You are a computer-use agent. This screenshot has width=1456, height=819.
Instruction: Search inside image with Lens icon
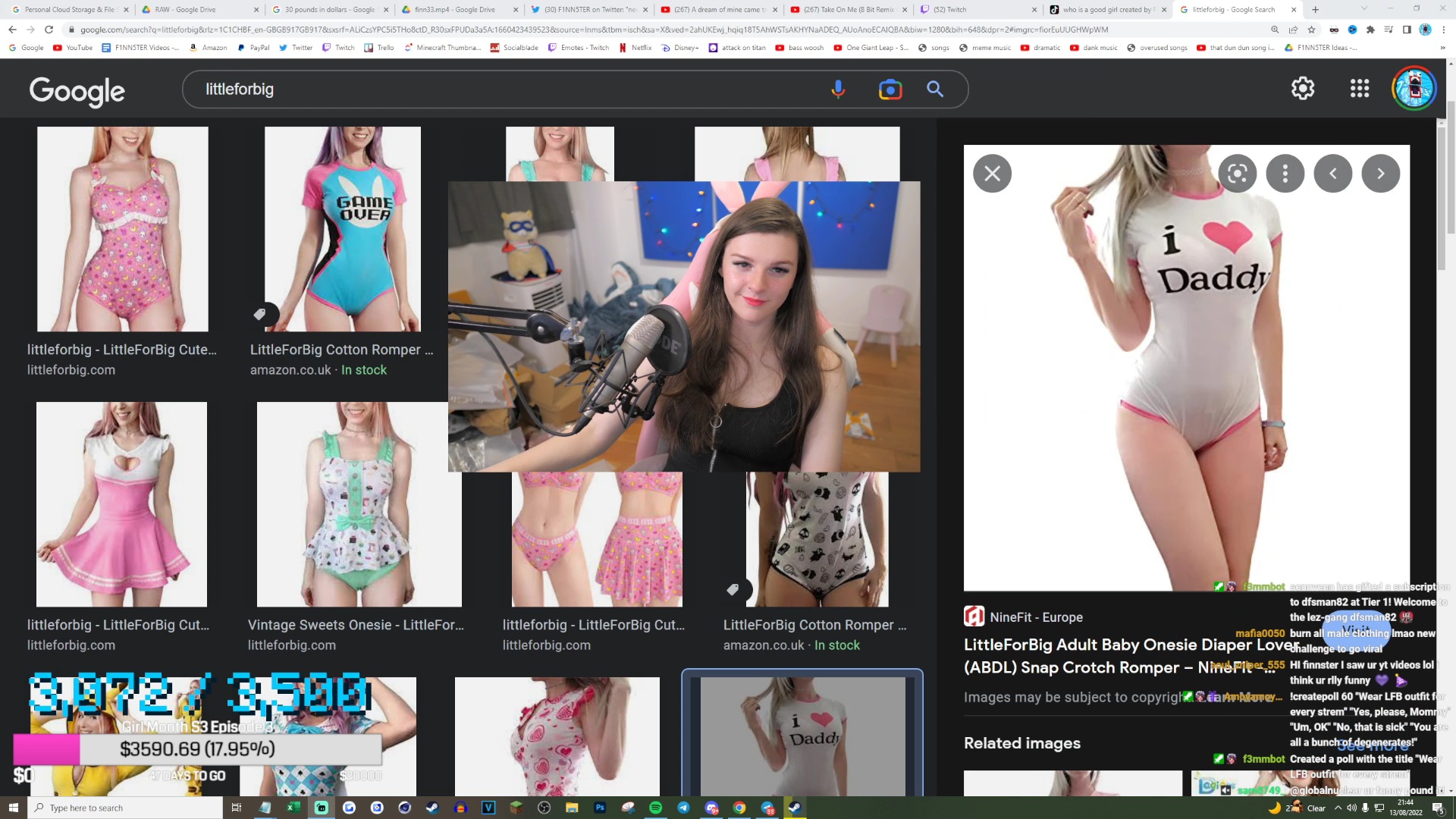[1238, 174]
